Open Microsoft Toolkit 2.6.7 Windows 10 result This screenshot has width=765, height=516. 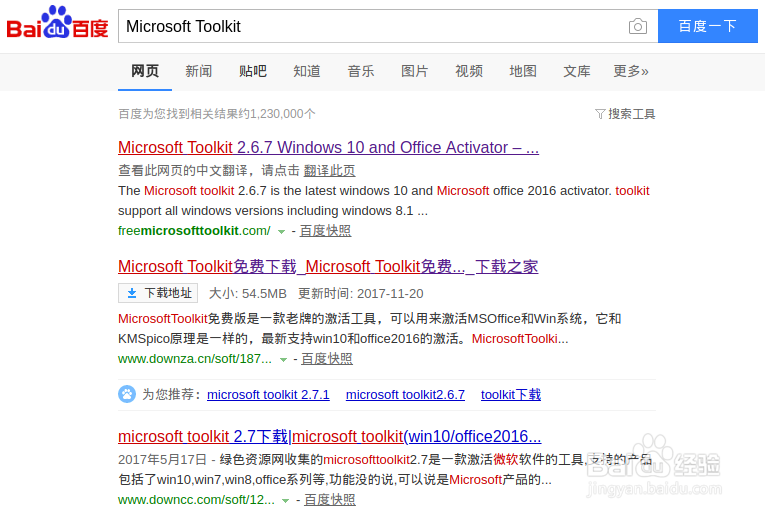tap(328, 147)
